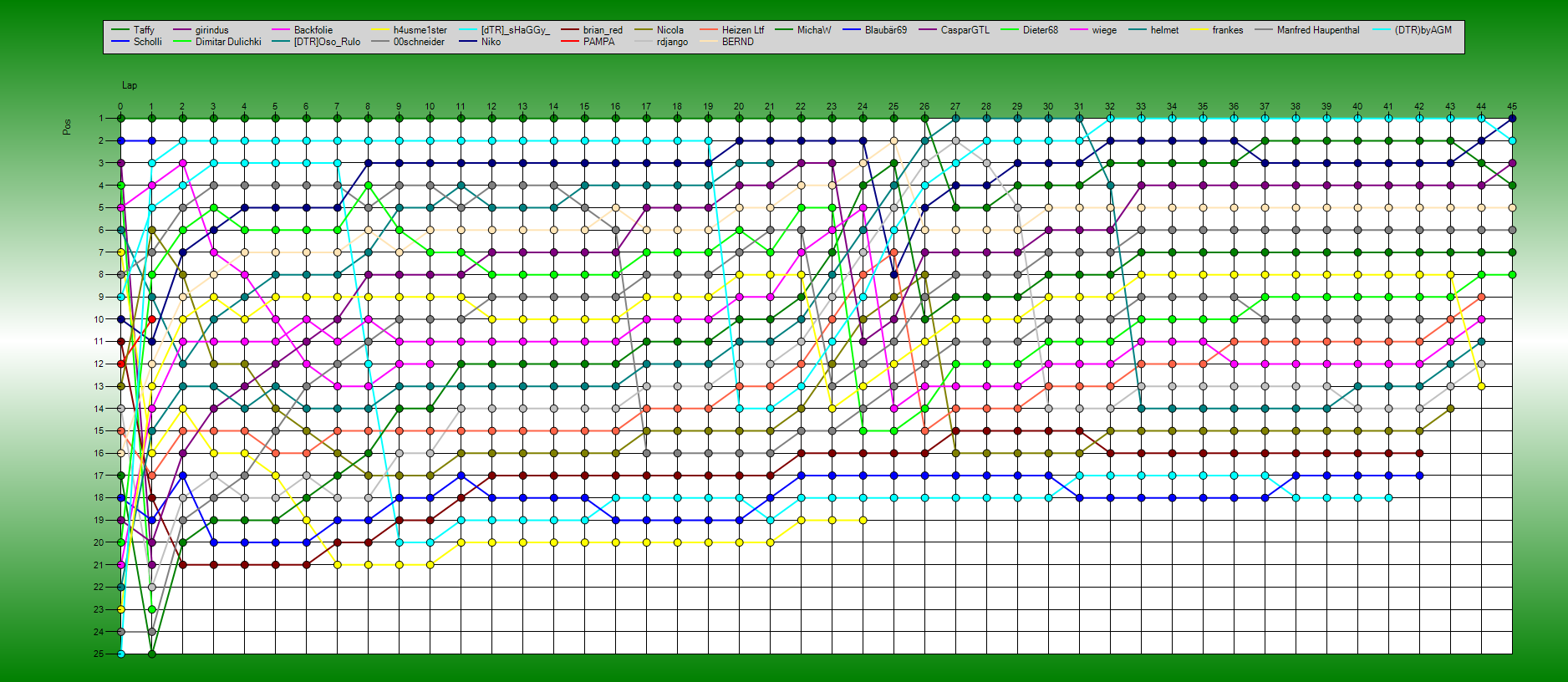Click wiege in the legend
1568x682 pixels.
1103,30
